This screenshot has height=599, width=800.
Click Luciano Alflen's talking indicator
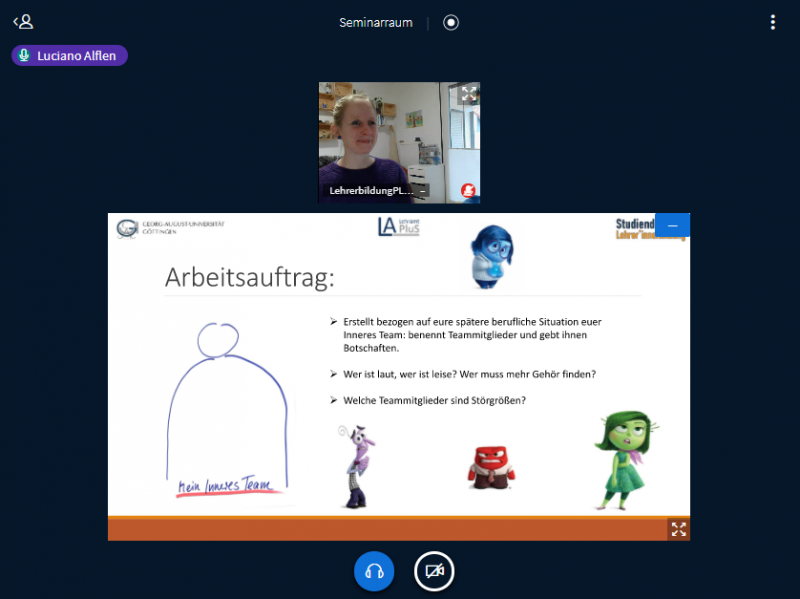[69, 56]
